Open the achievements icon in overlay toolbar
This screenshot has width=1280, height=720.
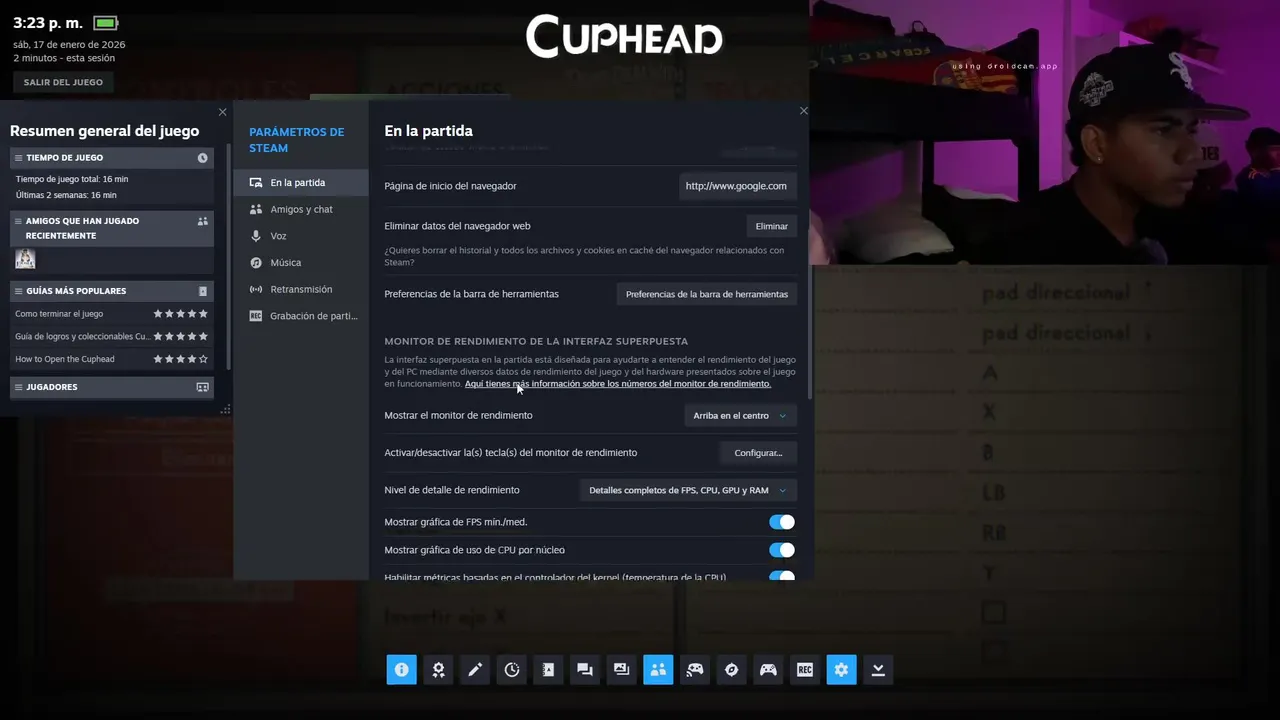(438, 670)
